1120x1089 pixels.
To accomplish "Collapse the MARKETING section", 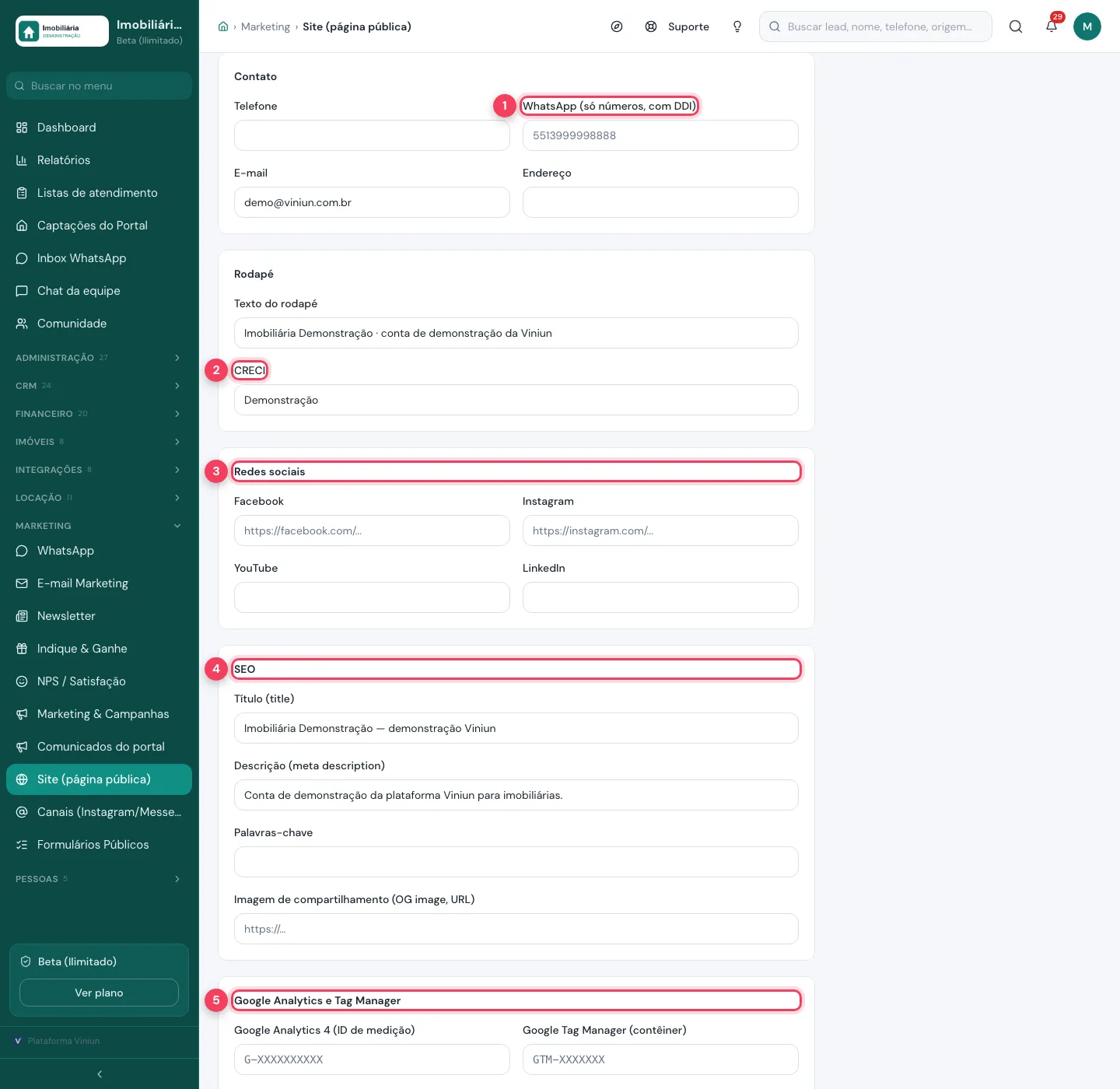I will 99,526.
